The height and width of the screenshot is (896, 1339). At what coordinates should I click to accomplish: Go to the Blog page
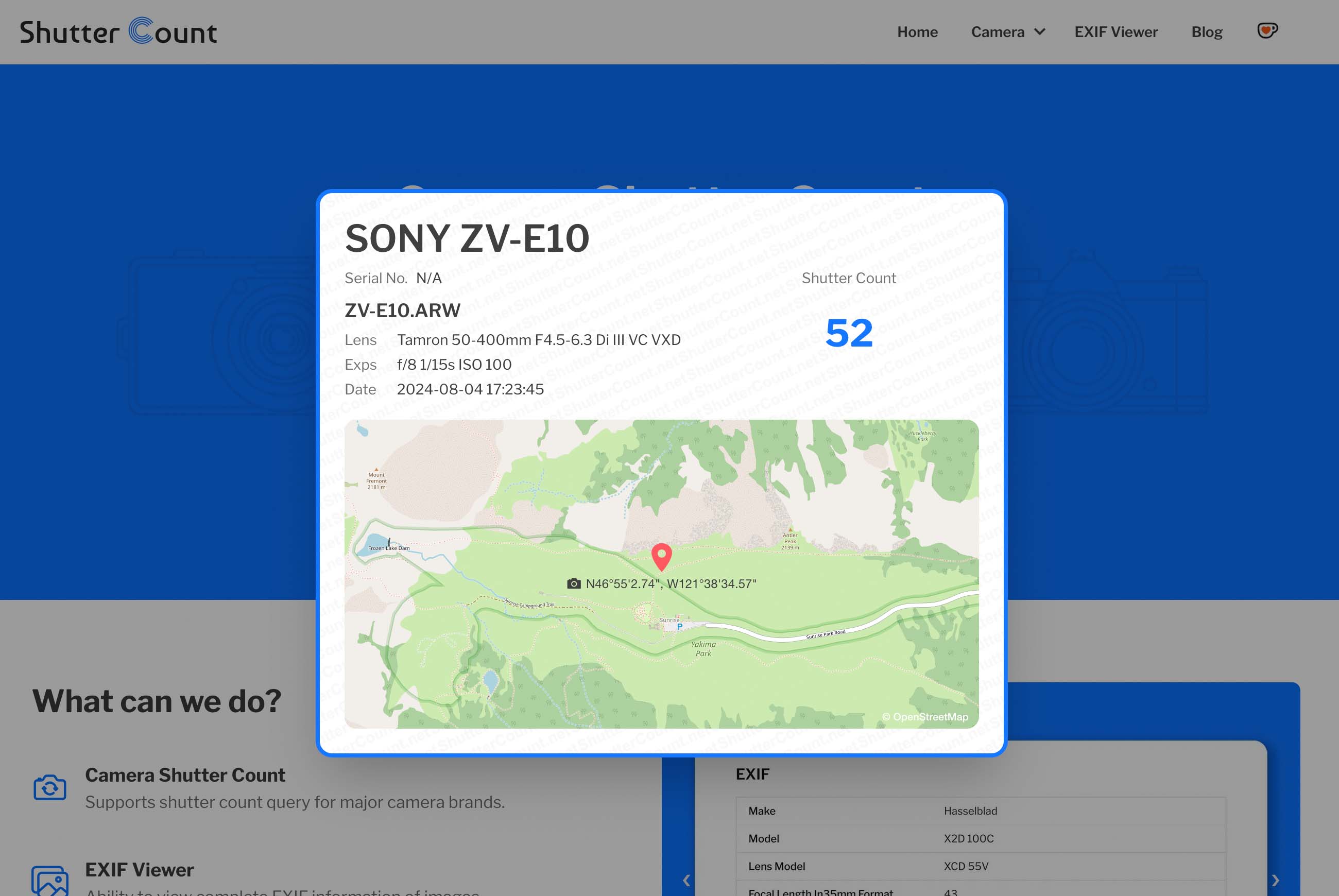coord(1207,32)
